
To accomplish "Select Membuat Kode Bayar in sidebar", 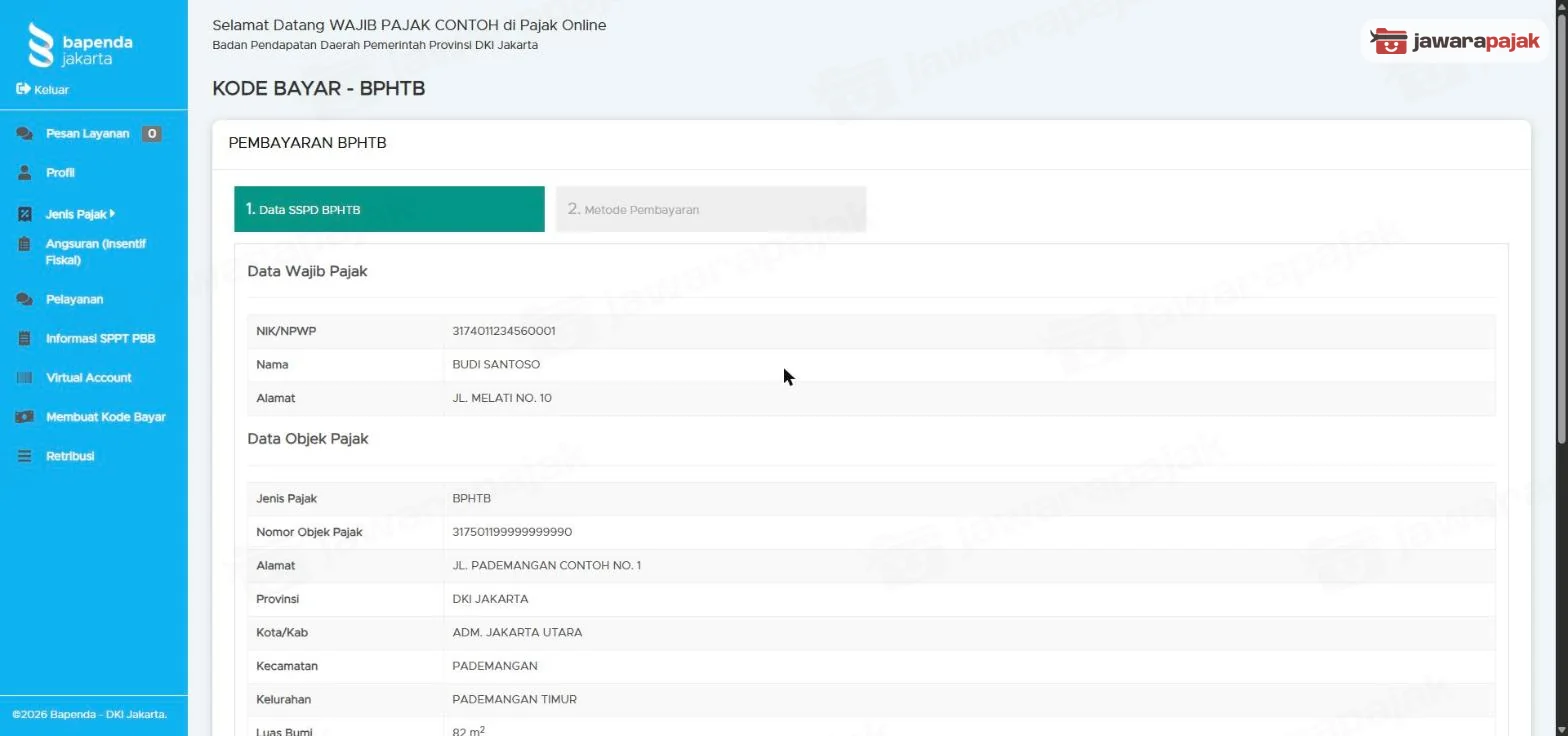I will [x=105, y=417].
